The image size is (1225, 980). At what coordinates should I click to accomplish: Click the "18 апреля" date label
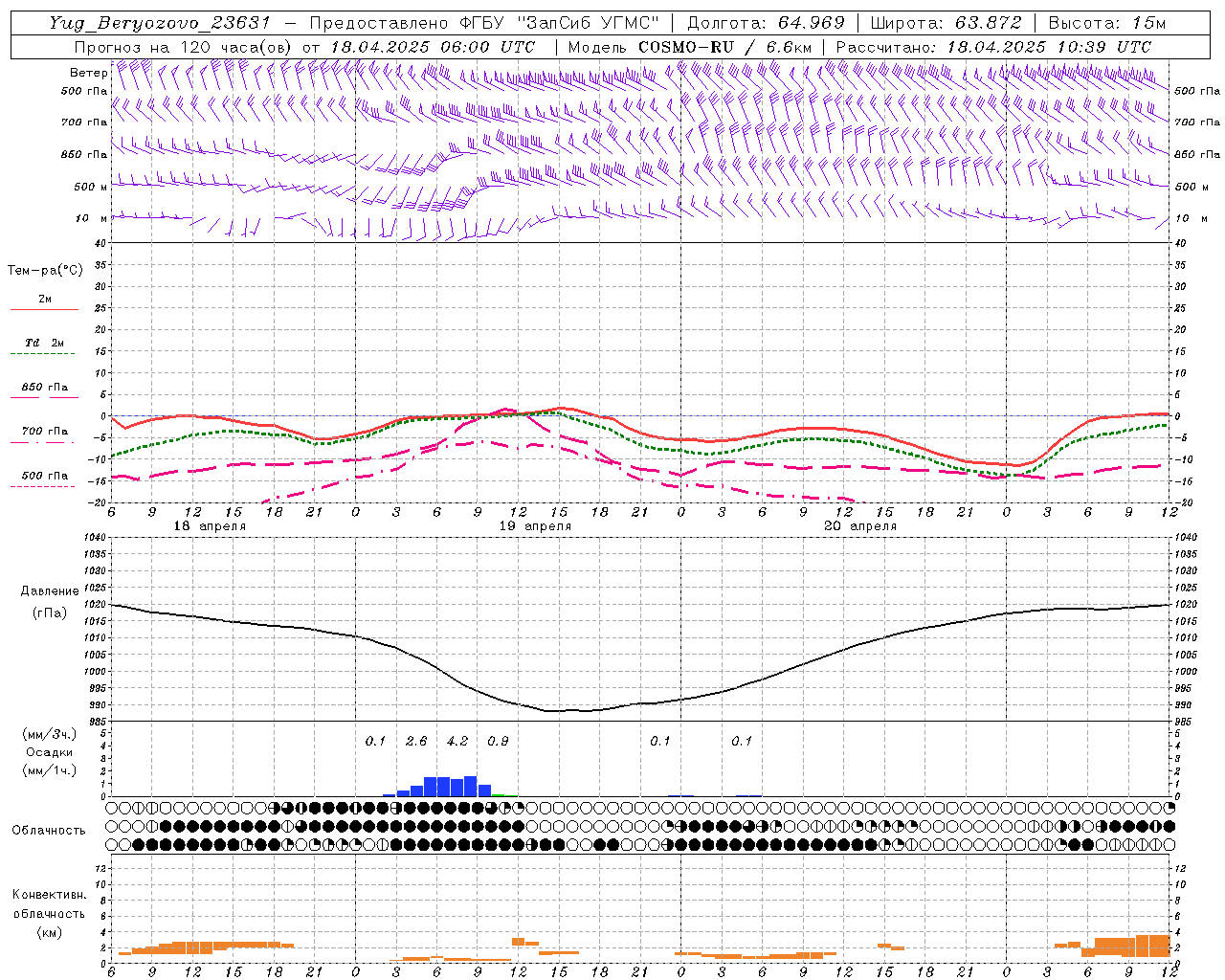[210, 526]
